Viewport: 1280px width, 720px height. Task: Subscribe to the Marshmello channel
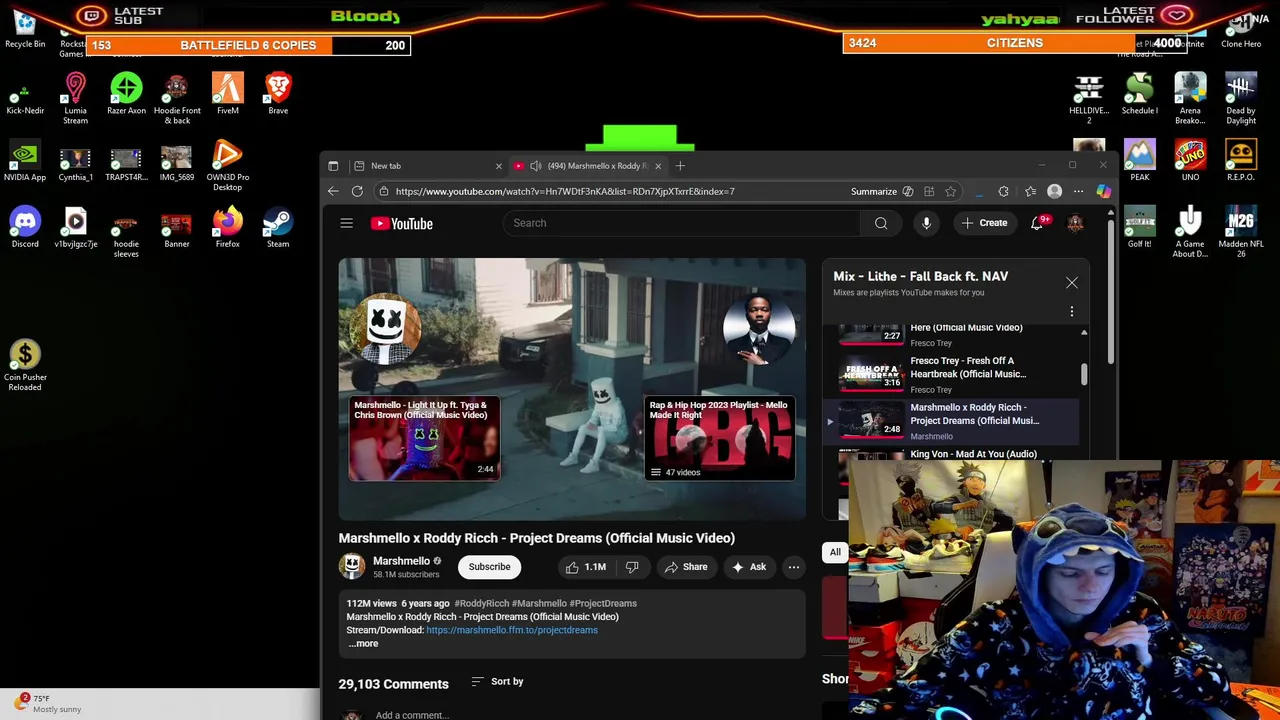tap(489, 567)
